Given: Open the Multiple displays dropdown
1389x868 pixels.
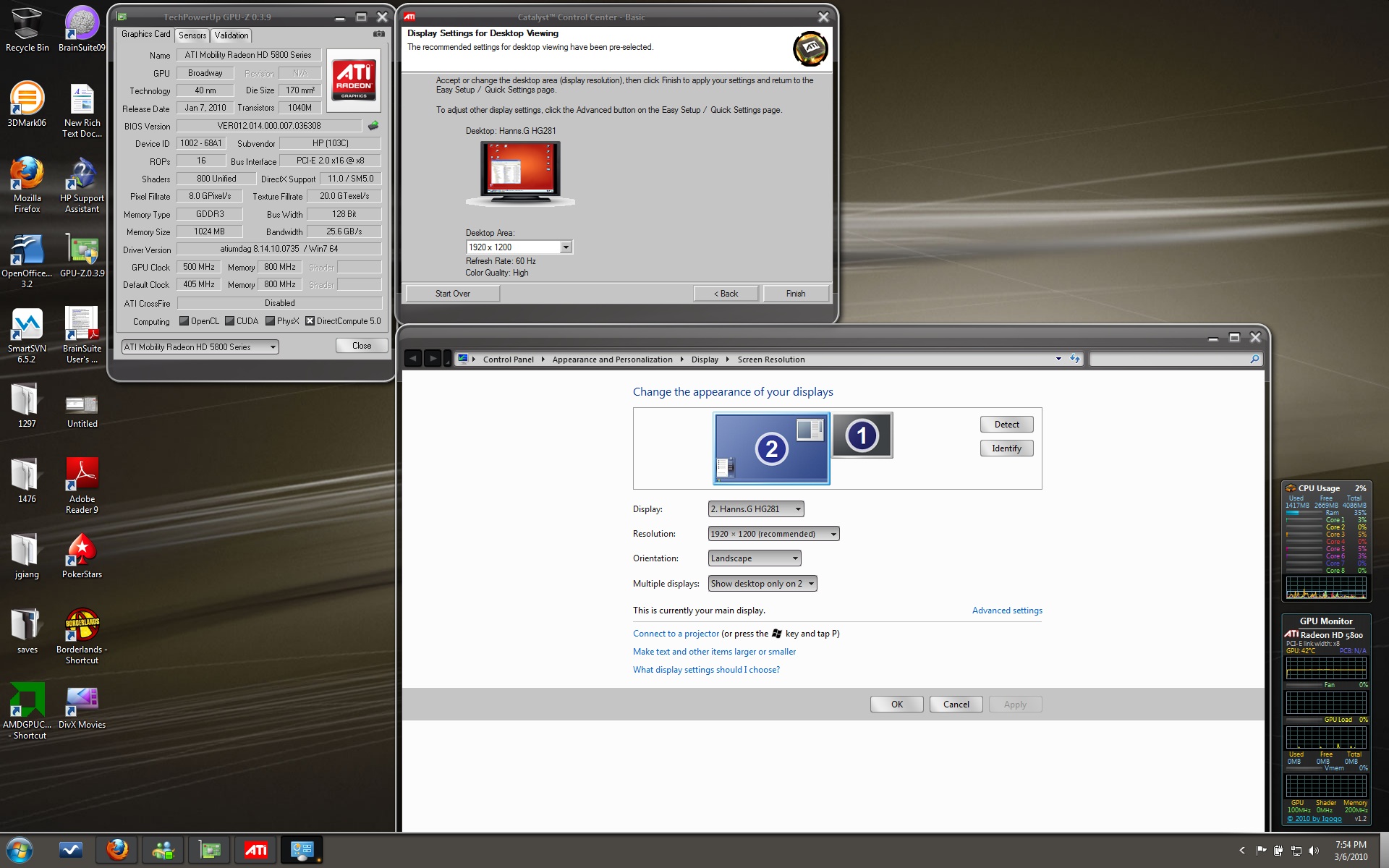Looking at the screenshot, I should coord(763,584).
